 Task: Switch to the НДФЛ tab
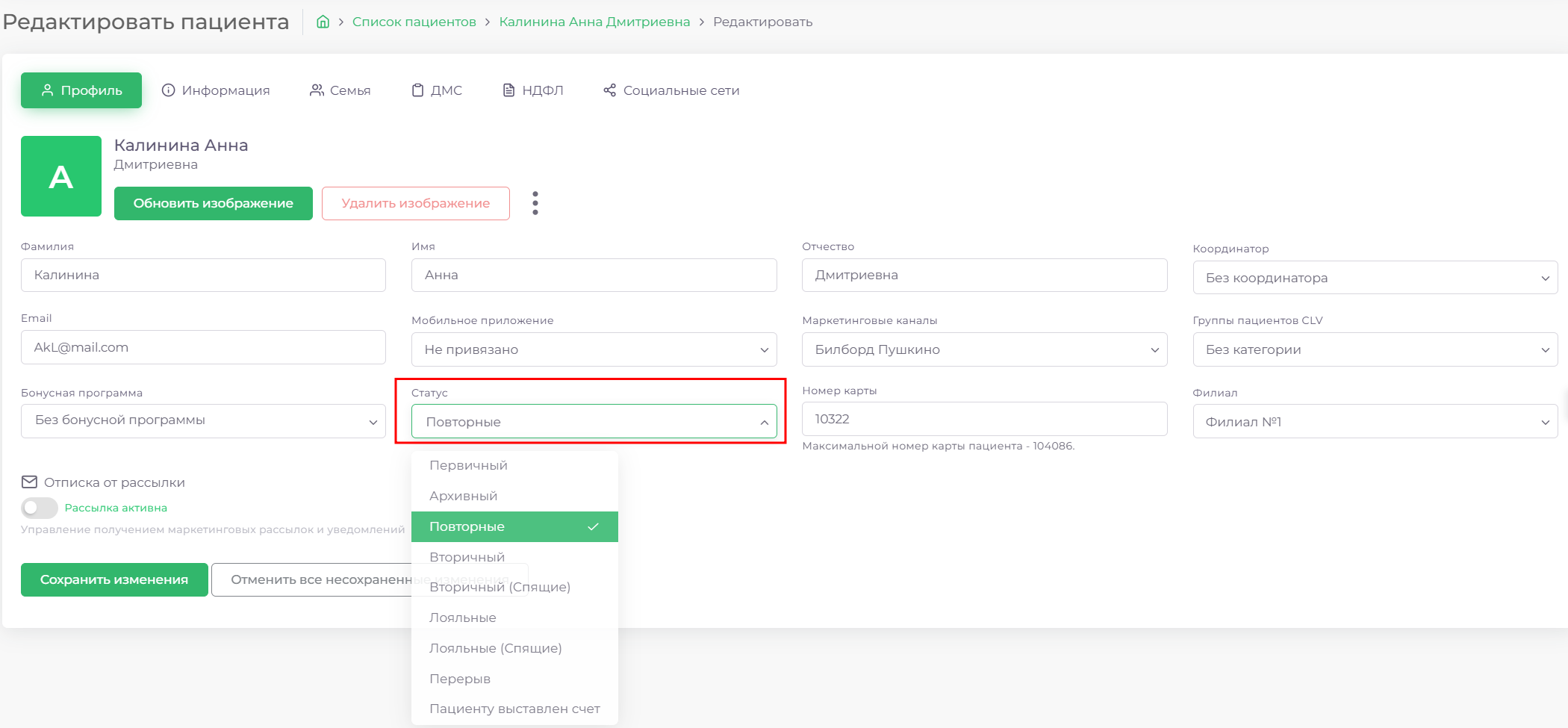pos(533,90)
